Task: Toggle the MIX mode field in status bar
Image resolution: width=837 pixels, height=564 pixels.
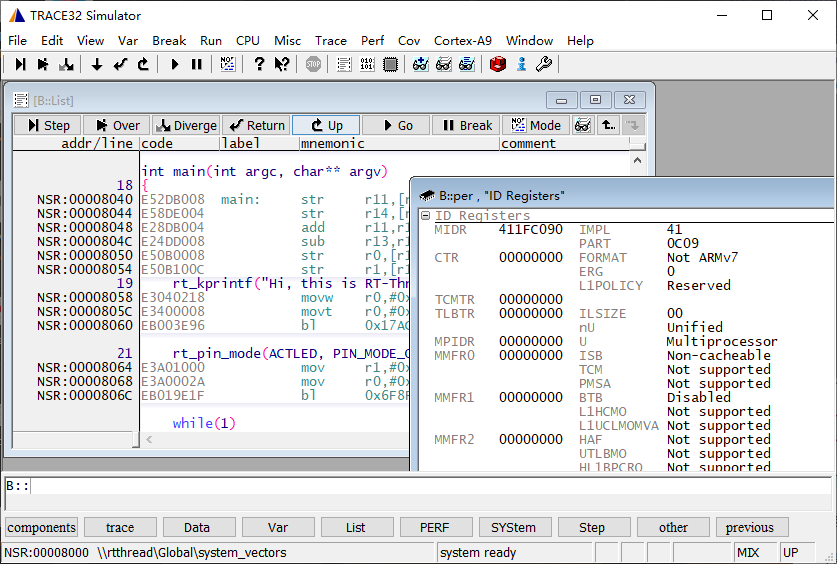Action: (755, 553)
